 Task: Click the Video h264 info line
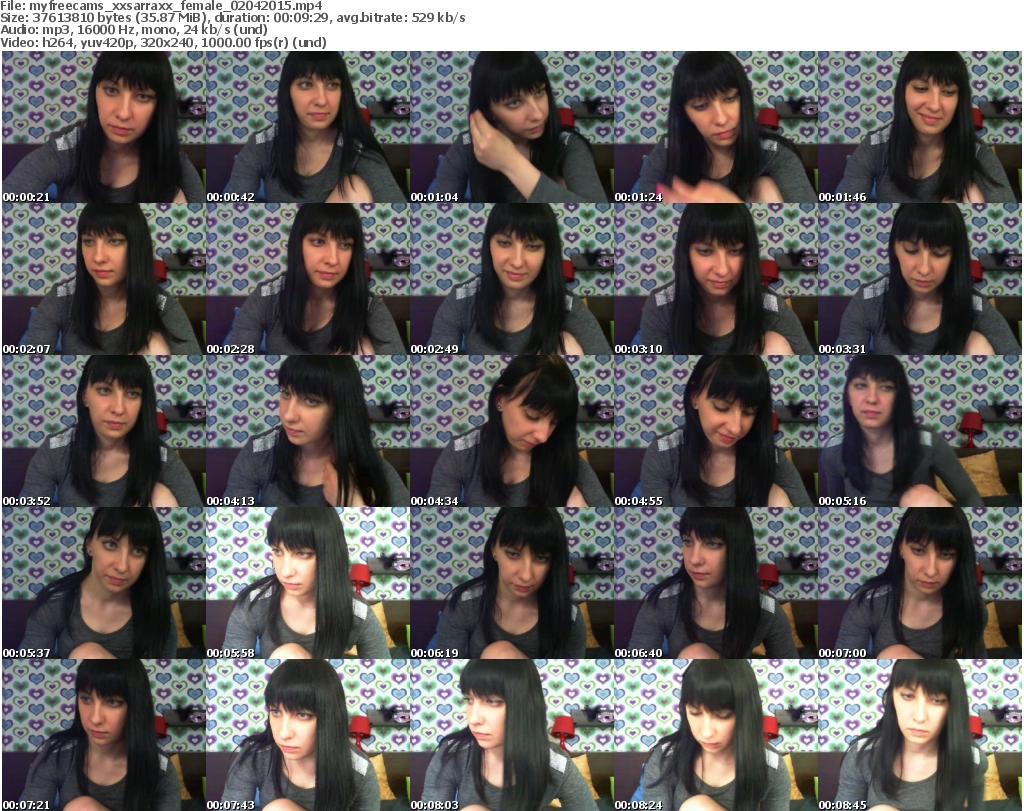(x=163, y=42)
